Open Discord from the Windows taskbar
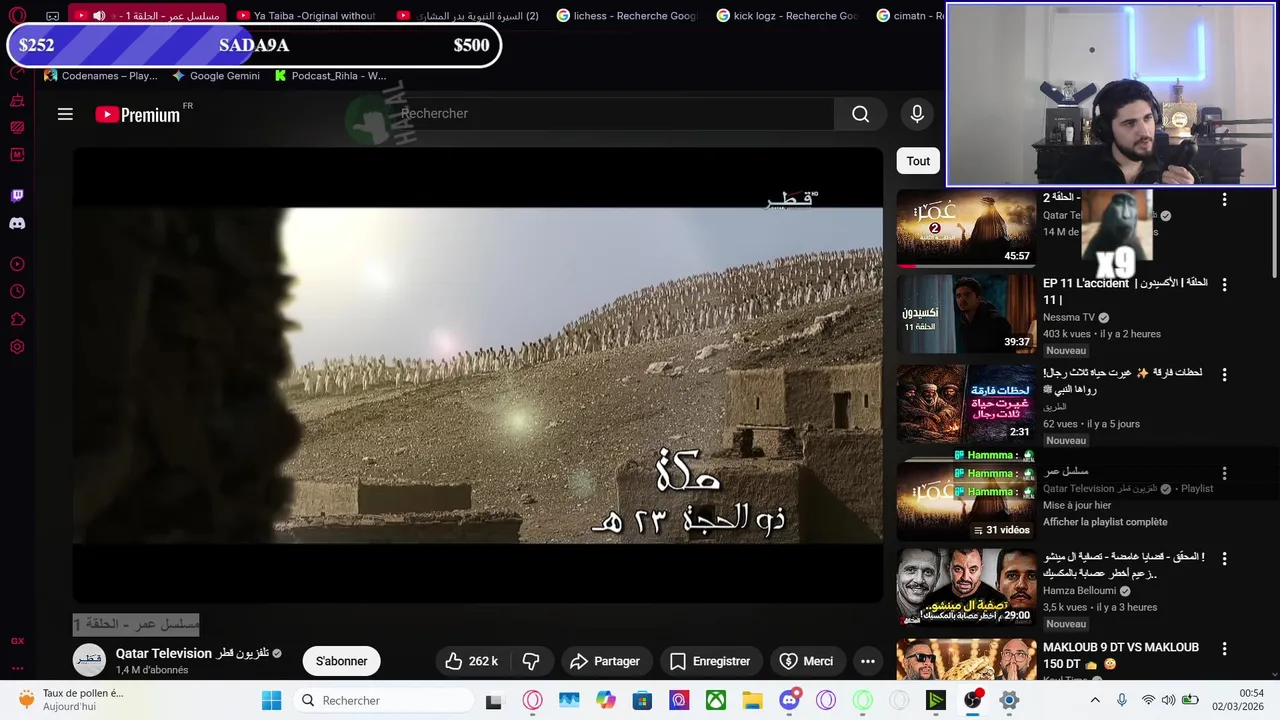The width and height of the screenshot is (1280, 720). click(x=790, y=699)
